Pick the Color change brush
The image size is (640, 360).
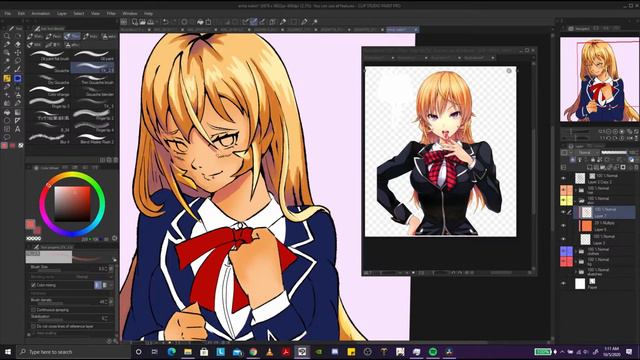49,91
